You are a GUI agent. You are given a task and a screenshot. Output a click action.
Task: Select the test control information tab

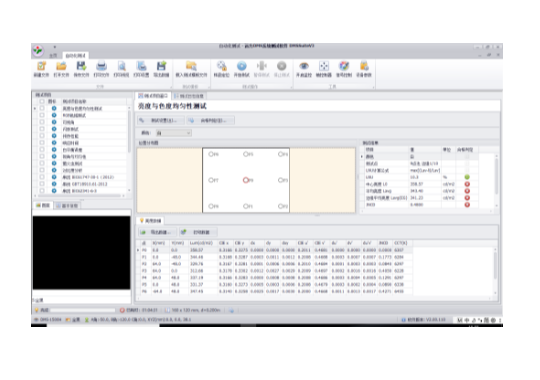(189, 96)
